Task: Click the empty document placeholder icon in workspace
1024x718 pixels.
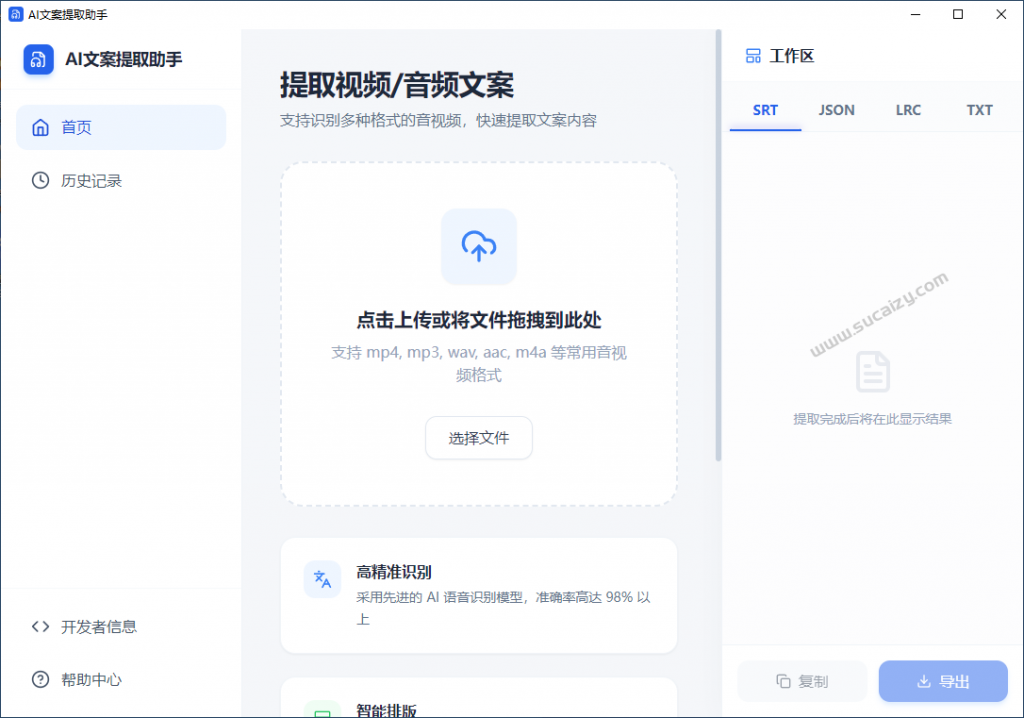Action: tap(872, 372)
